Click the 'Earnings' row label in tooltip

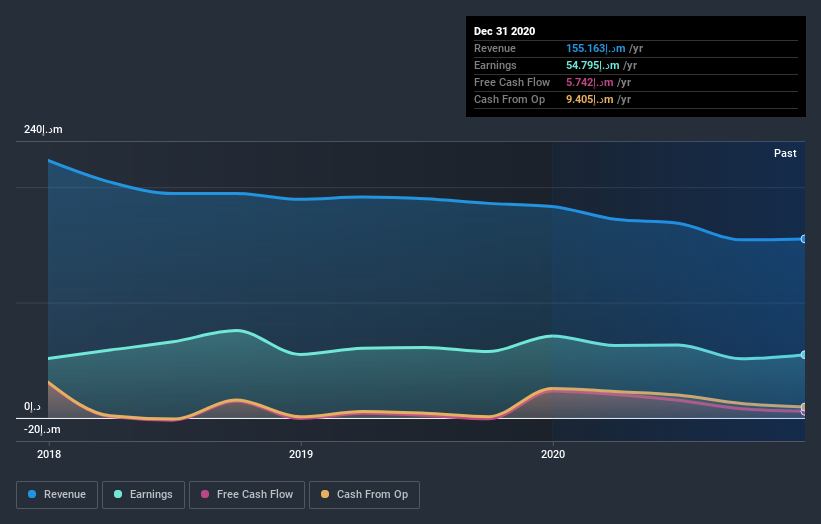495,65
